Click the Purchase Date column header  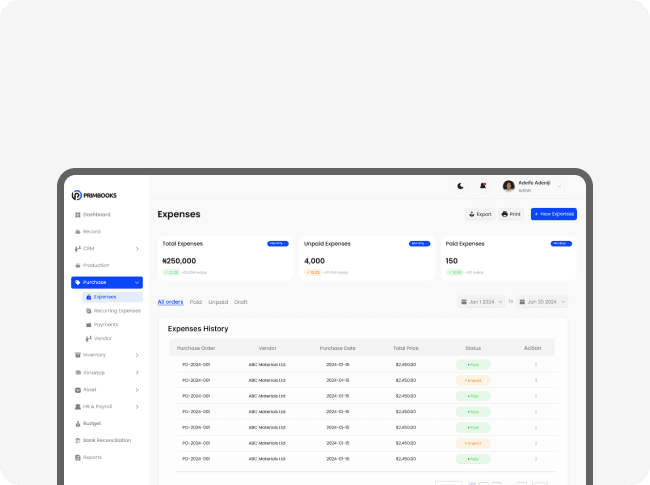pos(337,348)
